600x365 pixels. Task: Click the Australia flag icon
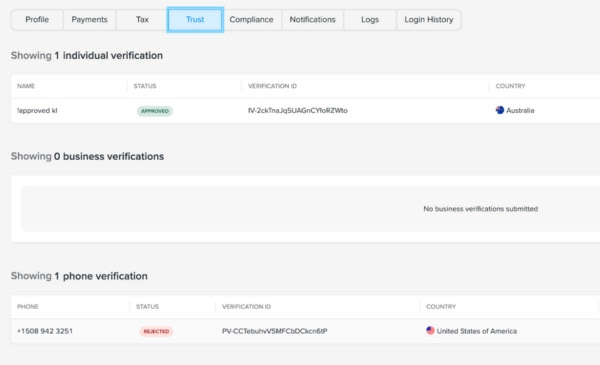(x=500, y=110)
